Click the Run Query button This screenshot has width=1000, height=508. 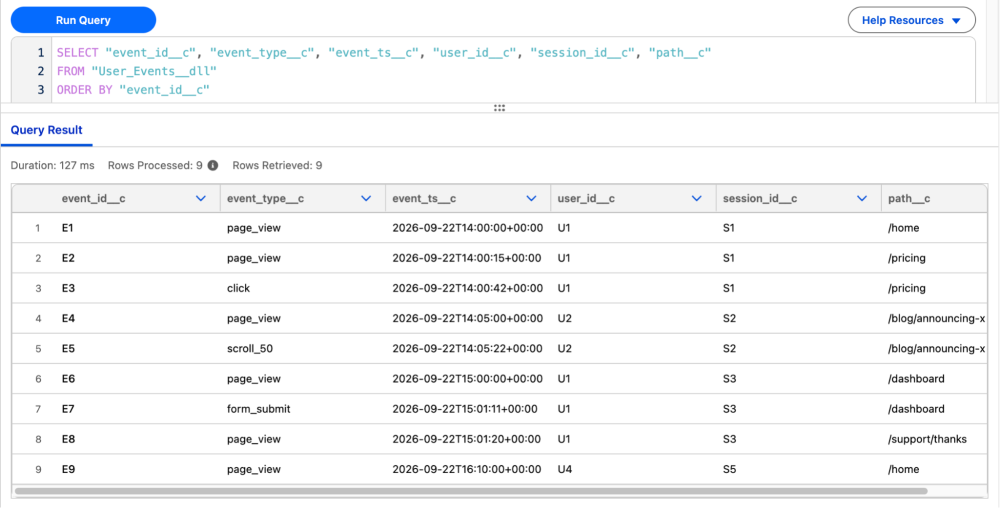pos(84,20)
